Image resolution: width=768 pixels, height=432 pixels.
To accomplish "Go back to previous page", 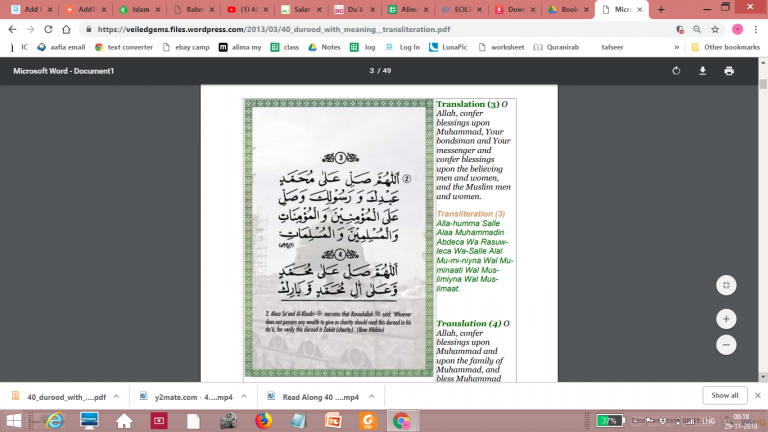I will click(x=12, y=29).
